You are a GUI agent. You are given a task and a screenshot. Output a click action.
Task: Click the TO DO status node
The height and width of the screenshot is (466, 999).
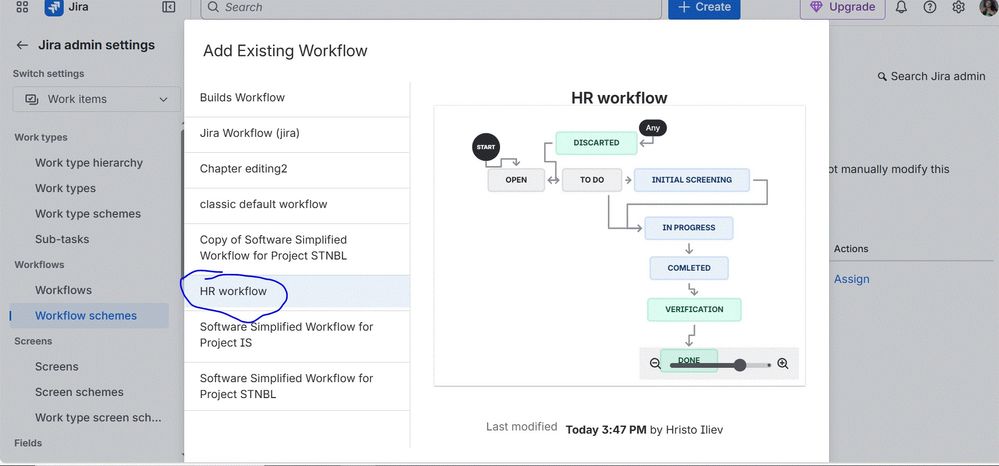click(x=592, y=180)
